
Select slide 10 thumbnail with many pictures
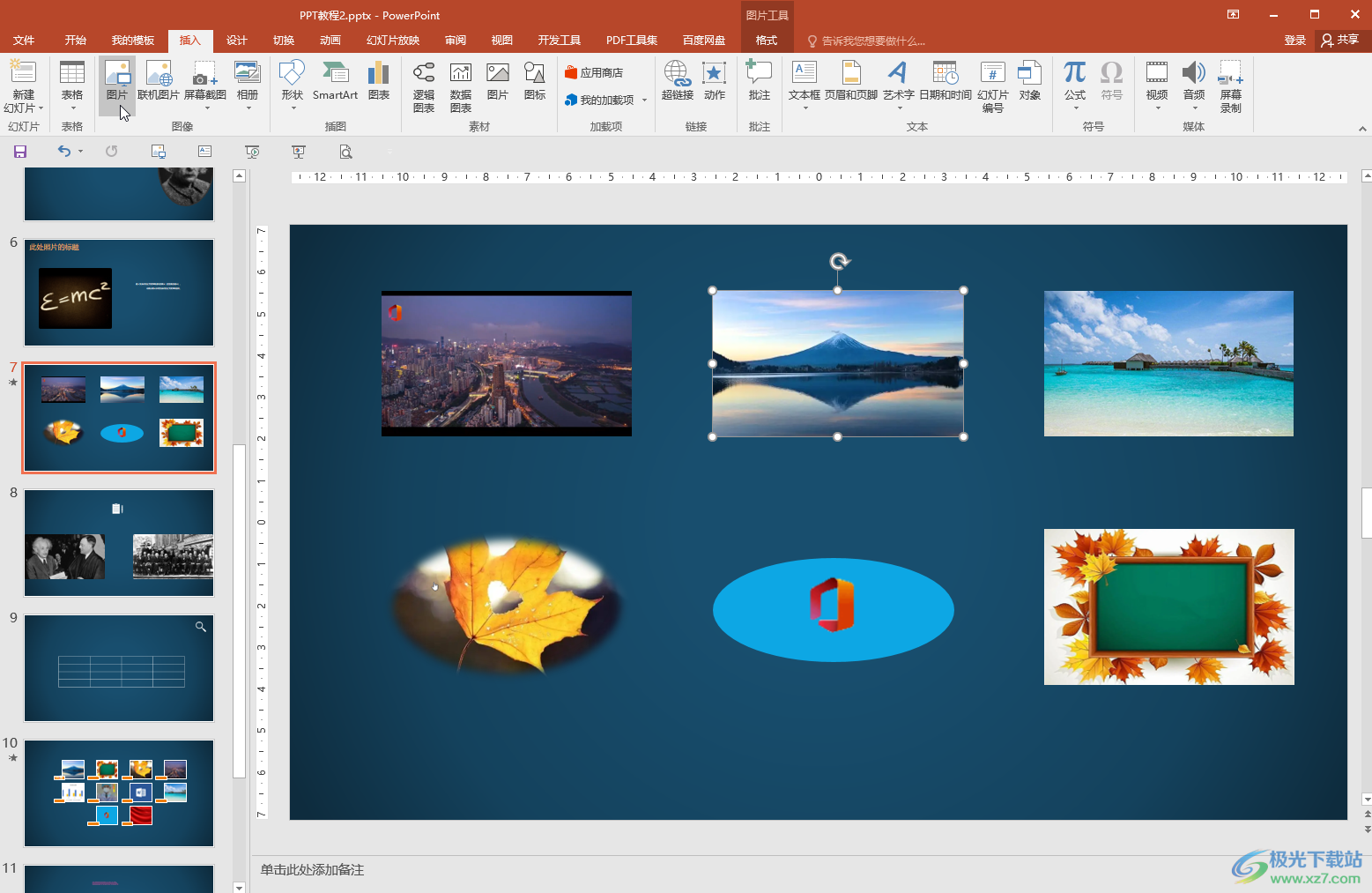coord(119,793)
